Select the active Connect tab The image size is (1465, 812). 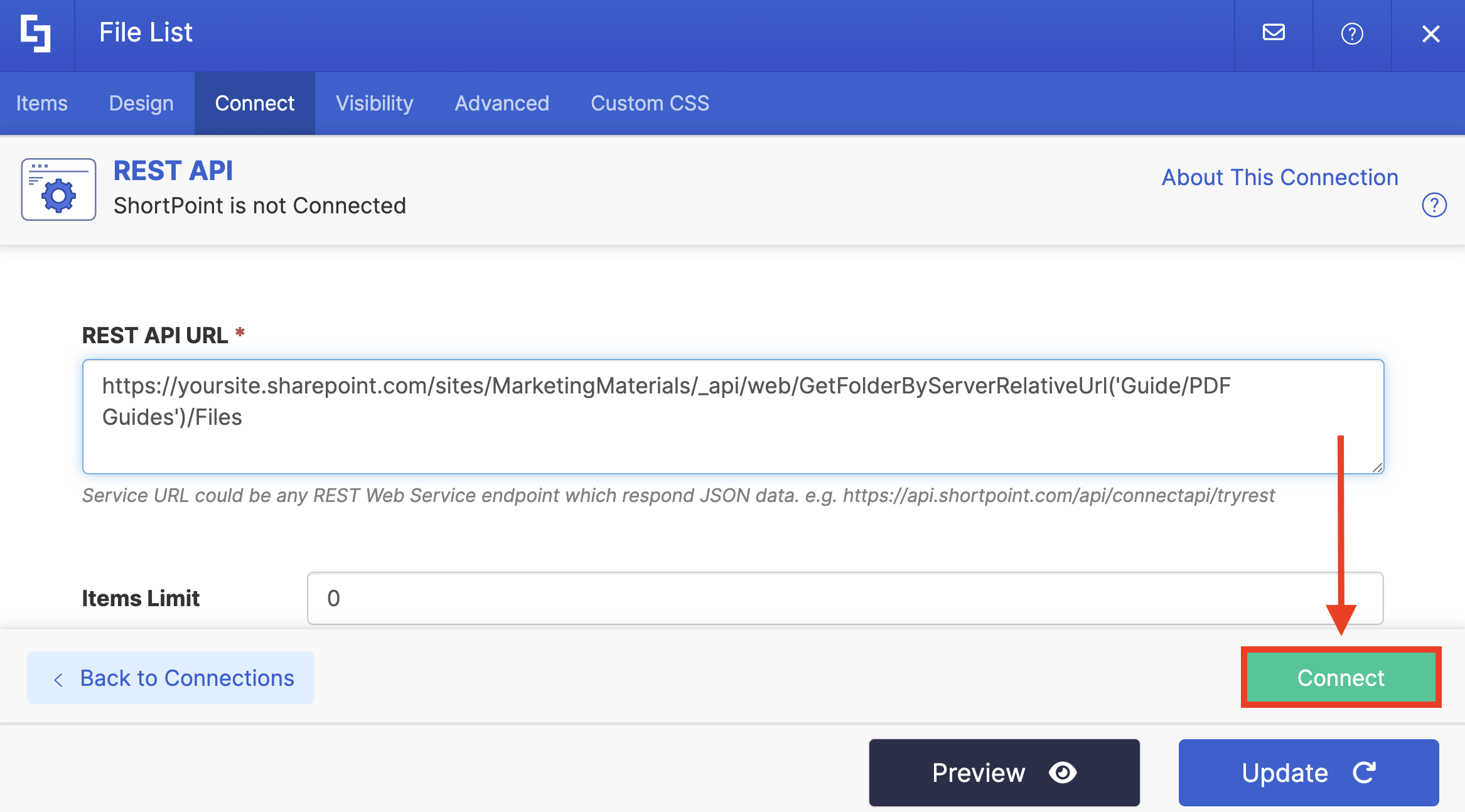(254, 103)
